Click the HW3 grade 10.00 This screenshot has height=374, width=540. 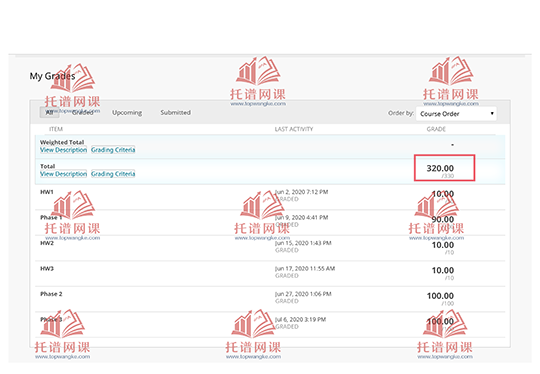(443, 270)
